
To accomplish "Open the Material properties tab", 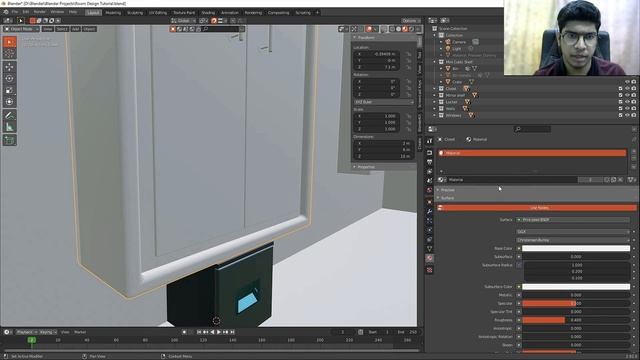I will [429, 258].
